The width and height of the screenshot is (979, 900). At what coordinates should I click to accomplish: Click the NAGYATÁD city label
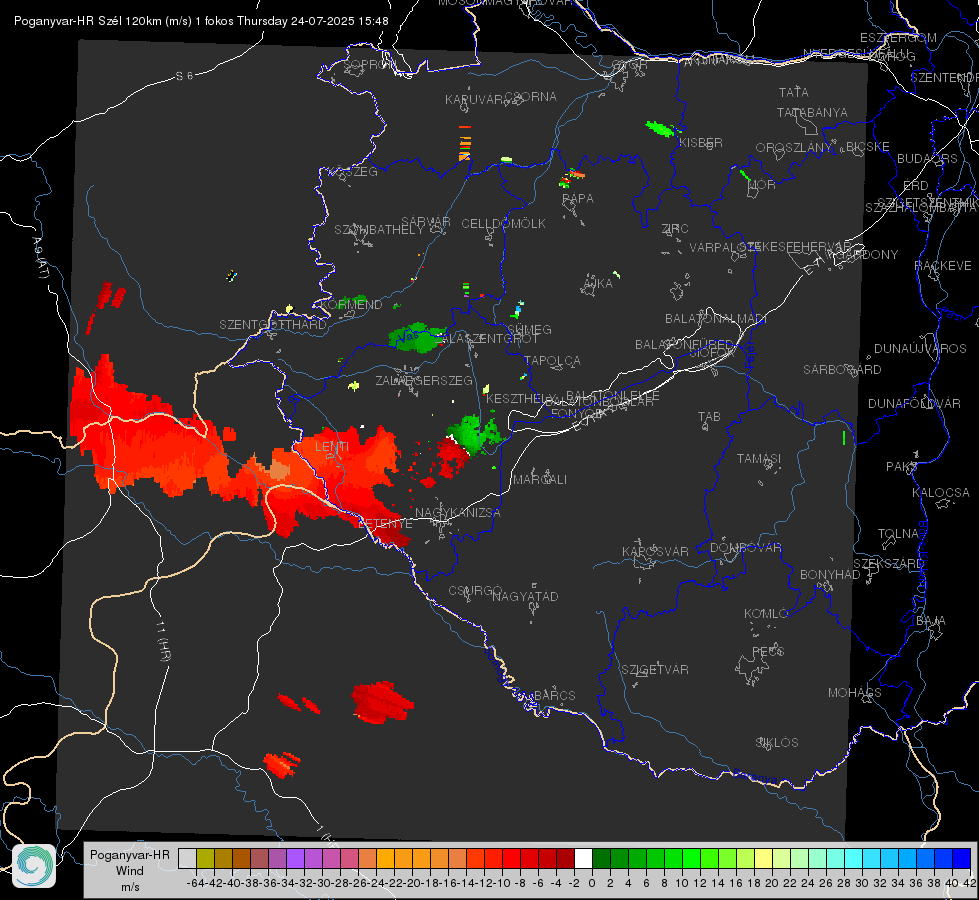pyautogui.click(x=525, y=596)
